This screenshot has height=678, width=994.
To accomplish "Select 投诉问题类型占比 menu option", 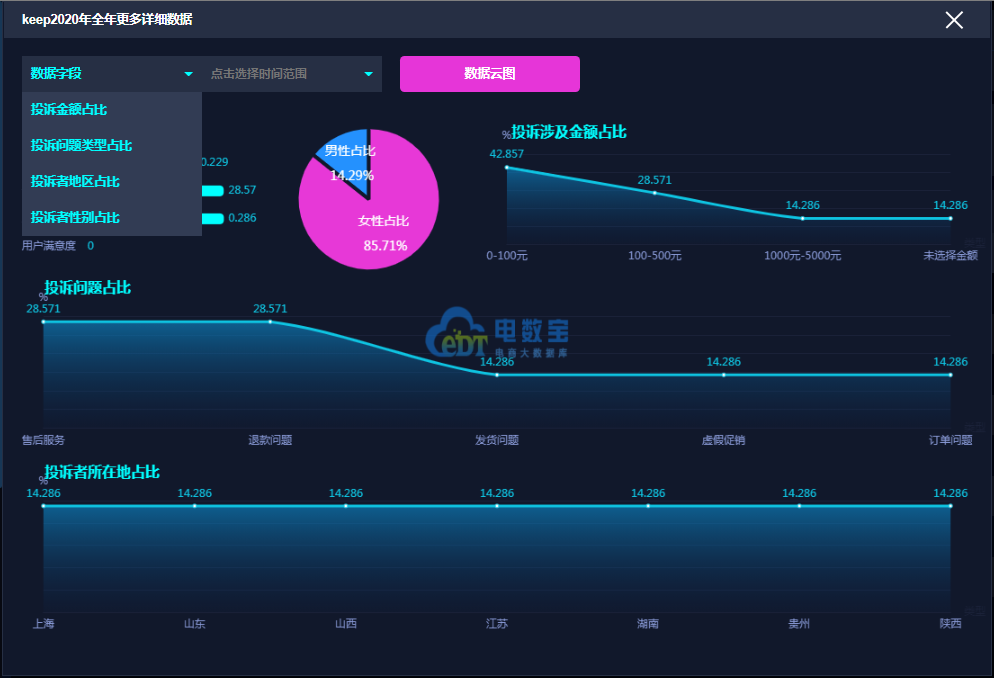I will point(112,146).
